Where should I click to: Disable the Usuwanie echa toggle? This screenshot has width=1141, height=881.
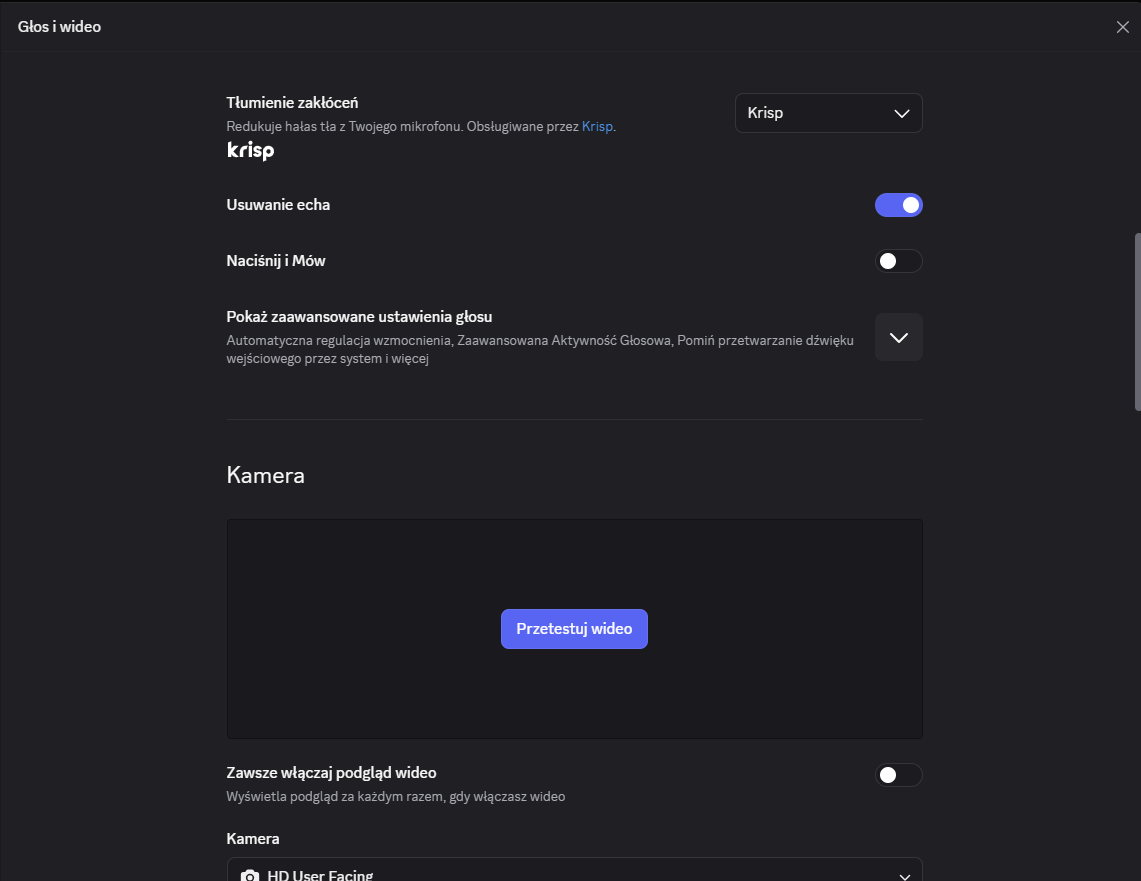[x=899, y=205]
